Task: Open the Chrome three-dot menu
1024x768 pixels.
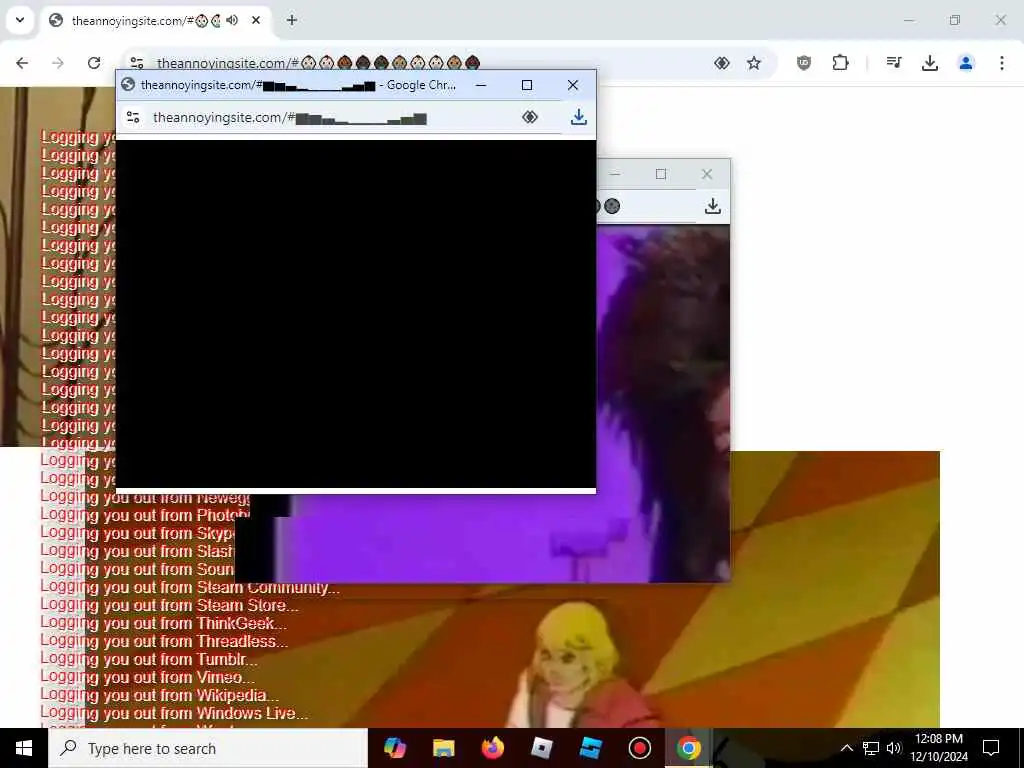Action: click(x=1002, y=63)
